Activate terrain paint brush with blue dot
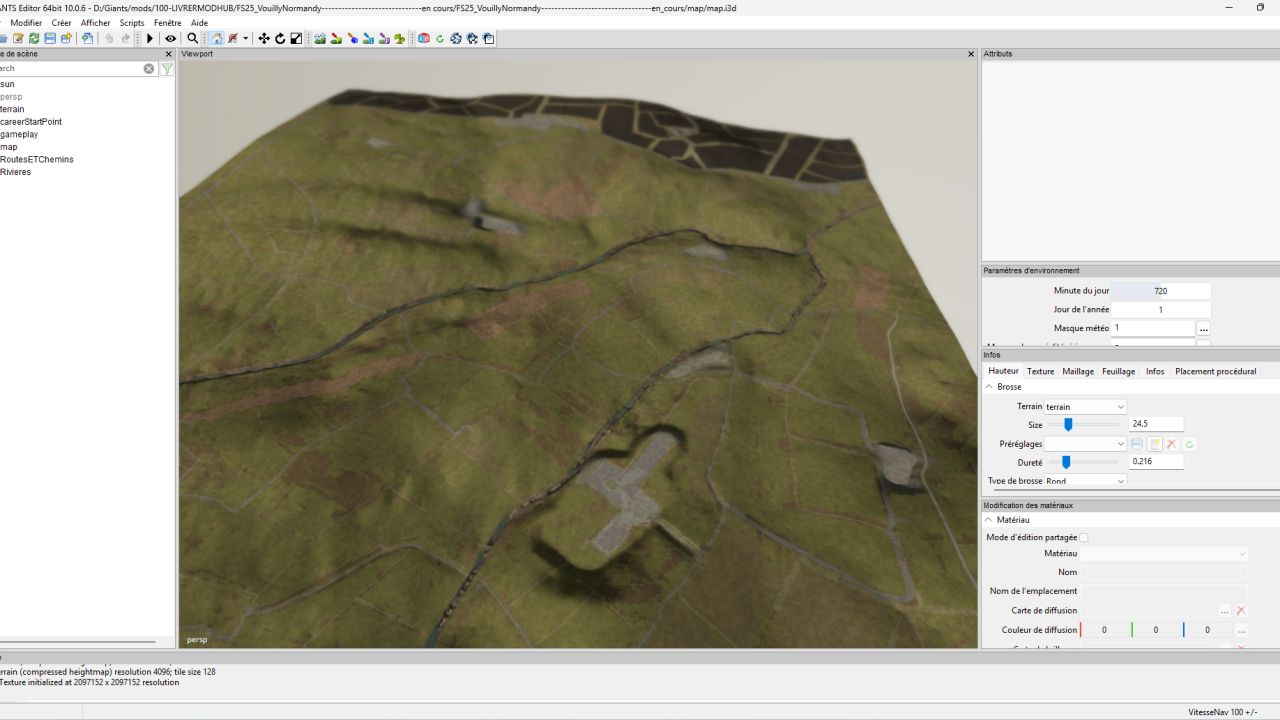 [x=352, y=38]
